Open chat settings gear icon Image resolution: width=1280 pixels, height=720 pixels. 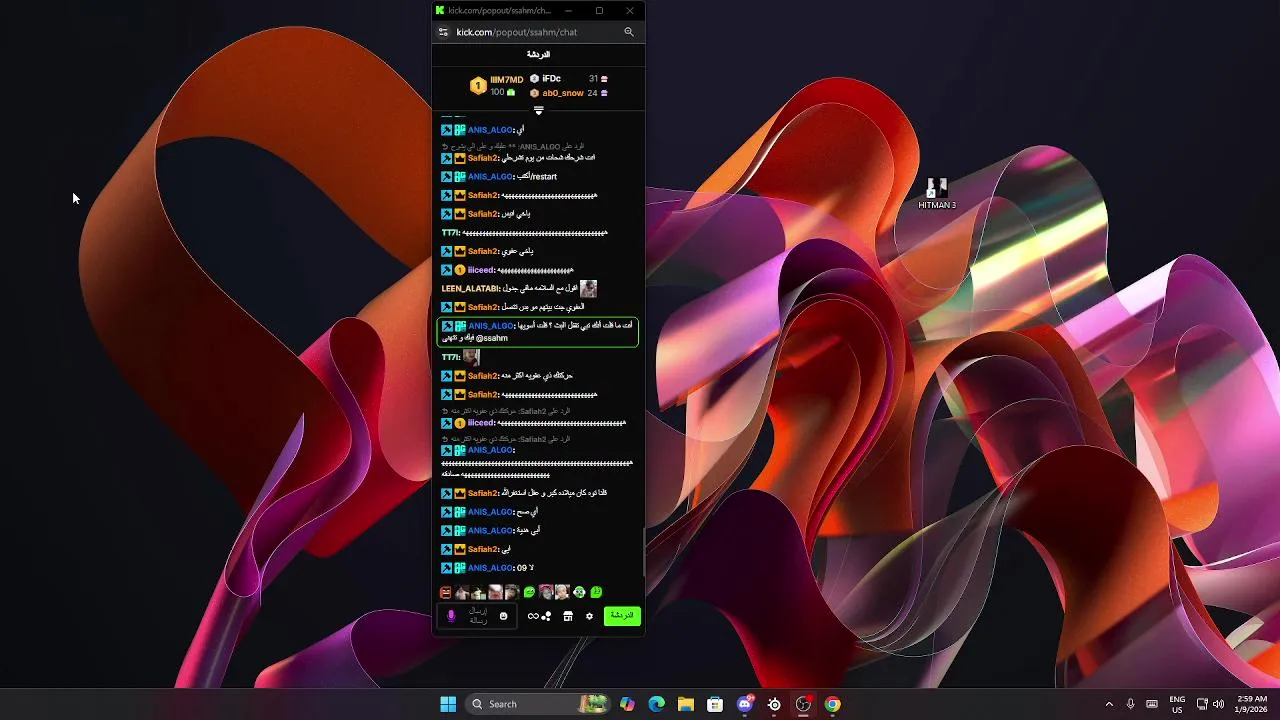click(x=589, y=616)
